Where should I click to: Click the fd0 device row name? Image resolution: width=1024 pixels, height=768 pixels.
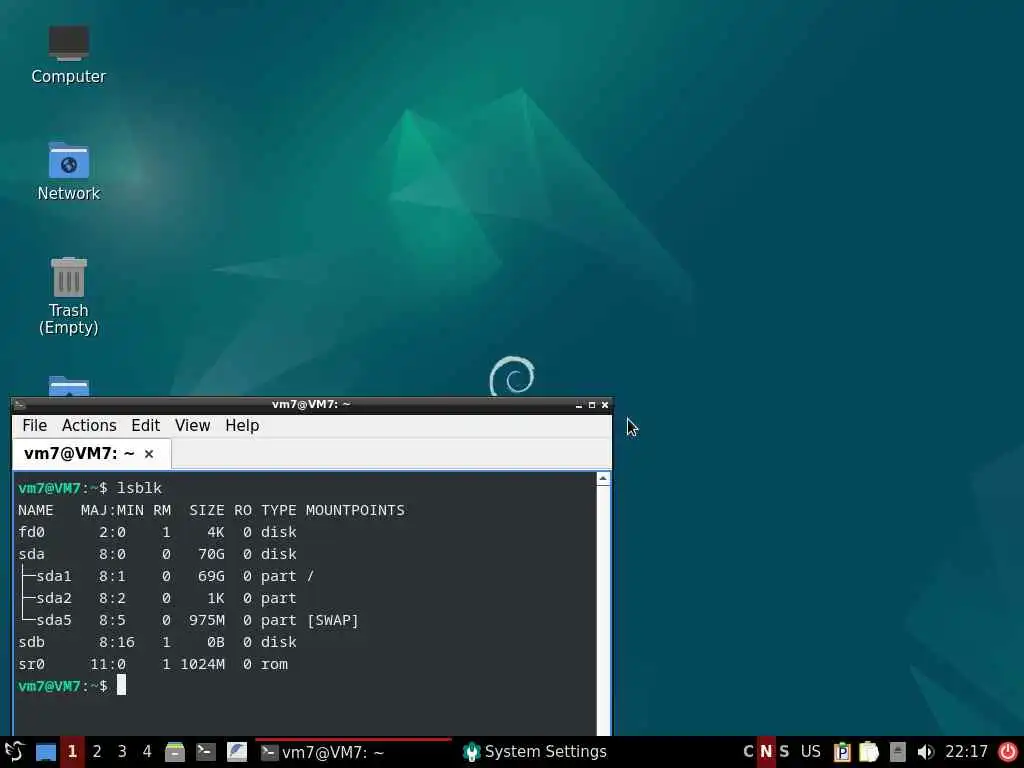pos(31,532)
